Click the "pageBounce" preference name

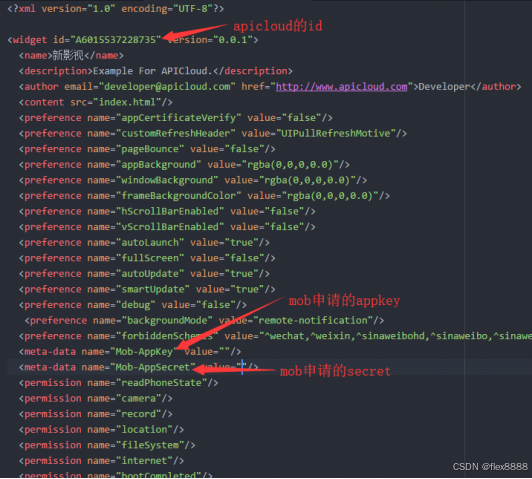[150, 149]
